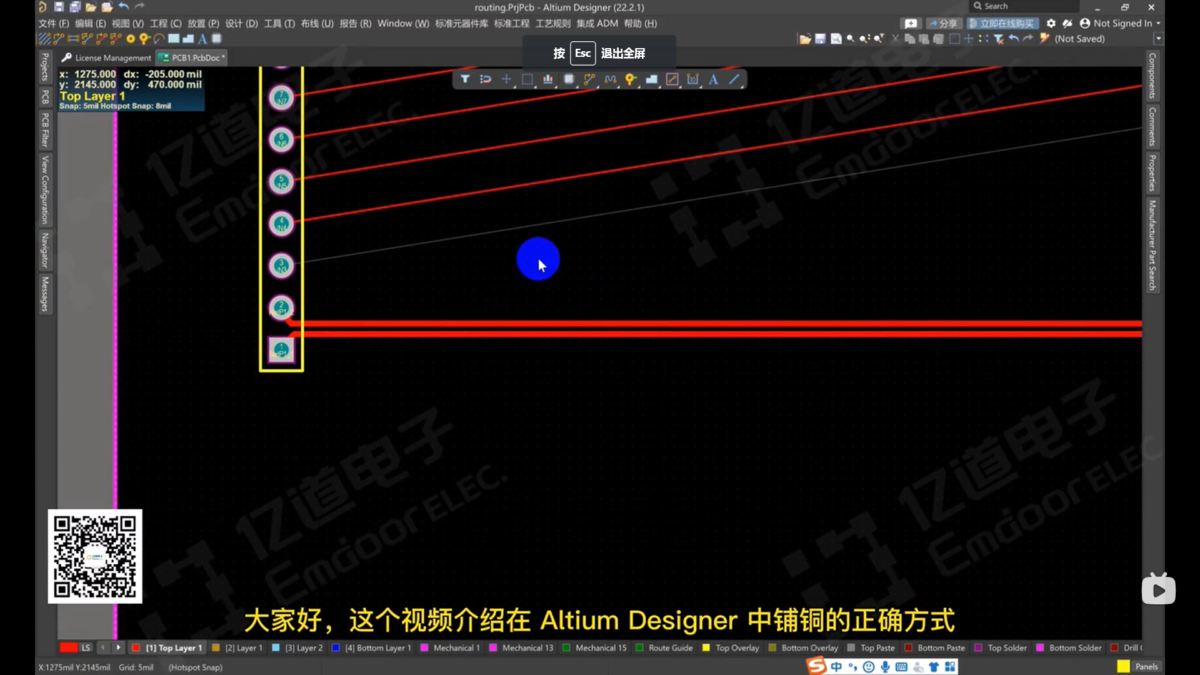1200x675 pixels.
Task: Click the Place Component chip icon in the Active Bar
Action: coord(569,79)
